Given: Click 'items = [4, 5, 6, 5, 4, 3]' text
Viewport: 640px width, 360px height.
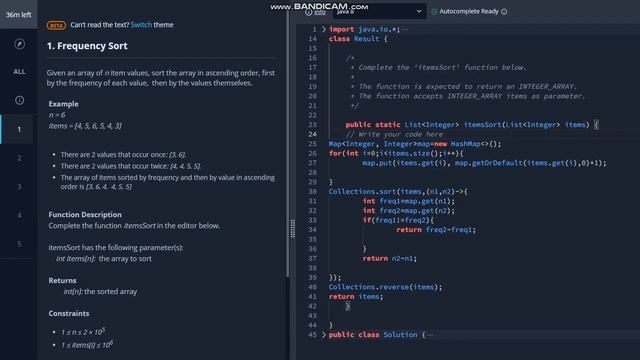Looking at the screenshot, I should click(x=85, y=126).
